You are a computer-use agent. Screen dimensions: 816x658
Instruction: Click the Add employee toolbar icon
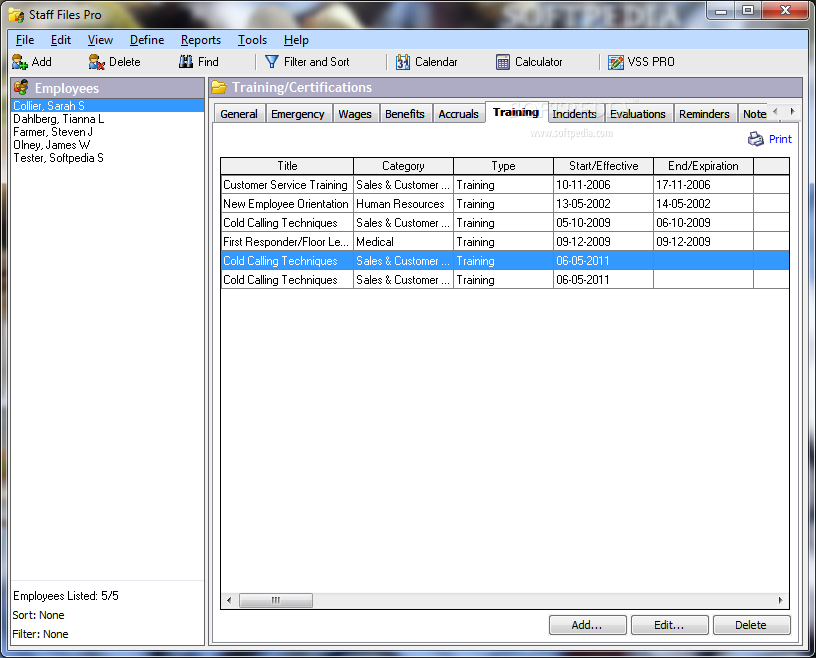tap(20, 62)
